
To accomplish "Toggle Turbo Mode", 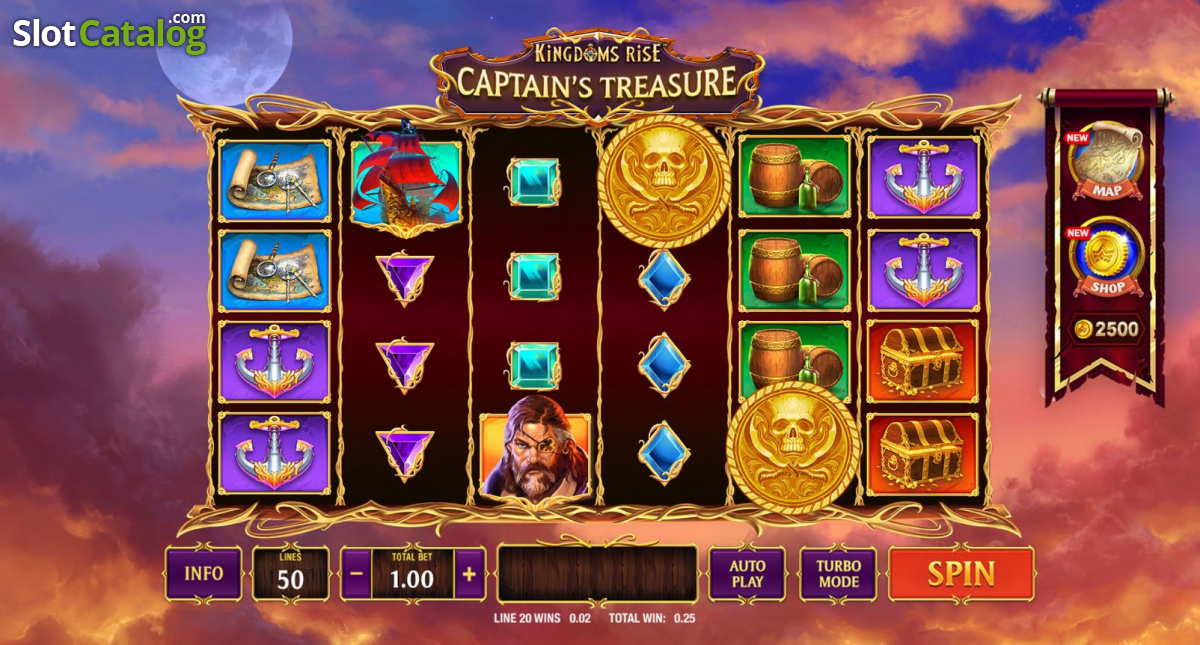I will (x=838, y=574).
